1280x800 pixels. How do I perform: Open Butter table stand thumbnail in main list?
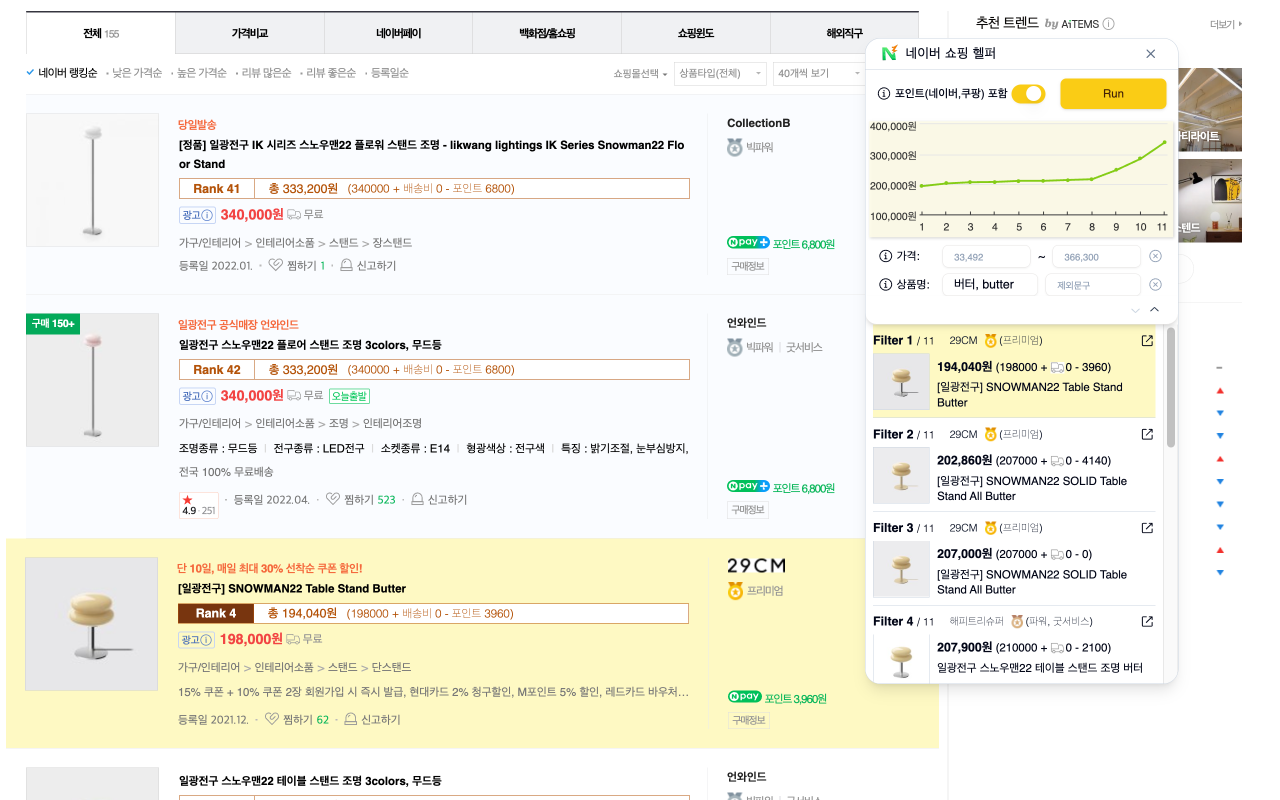click(x=91, y=624)
